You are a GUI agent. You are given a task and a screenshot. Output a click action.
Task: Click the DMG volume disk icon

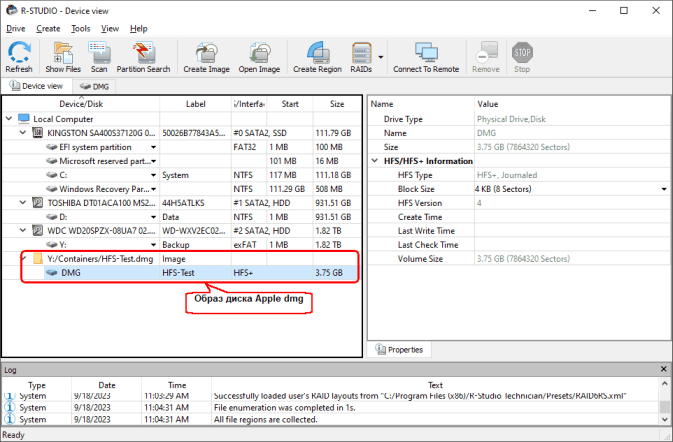(52, 273)
